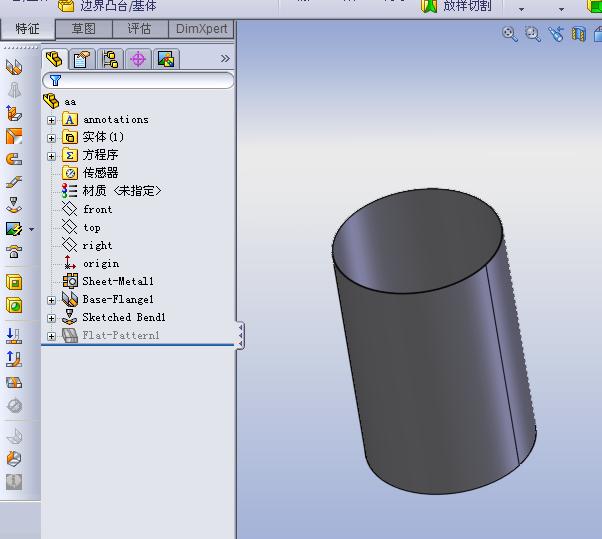Image resolution: width=602 pixels, height=539 pixels.
Task: Open the DisplayManager tab
Action: [x=166, y=60]
